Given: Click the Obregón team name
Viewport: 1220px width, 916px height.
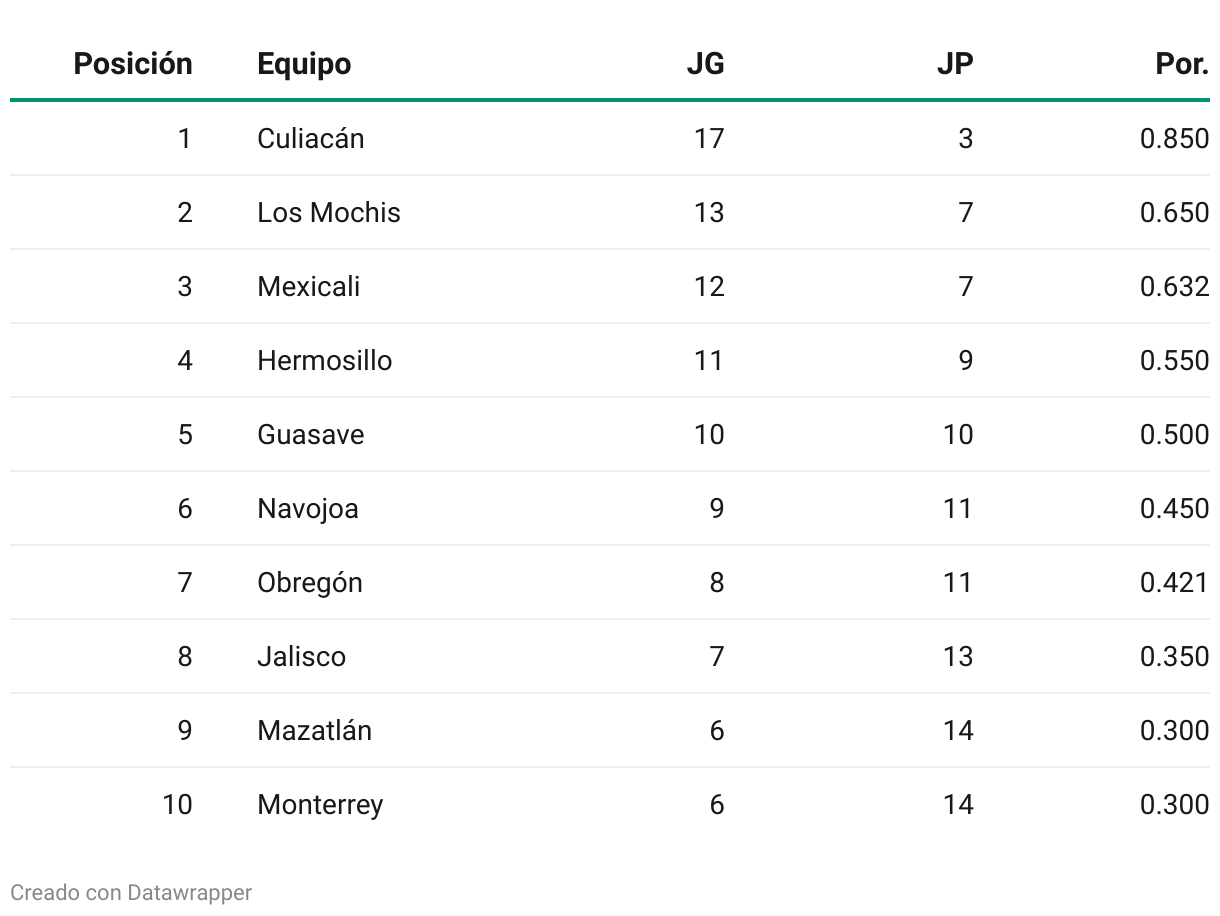Looking at the screenshot, I should [310, 582].
